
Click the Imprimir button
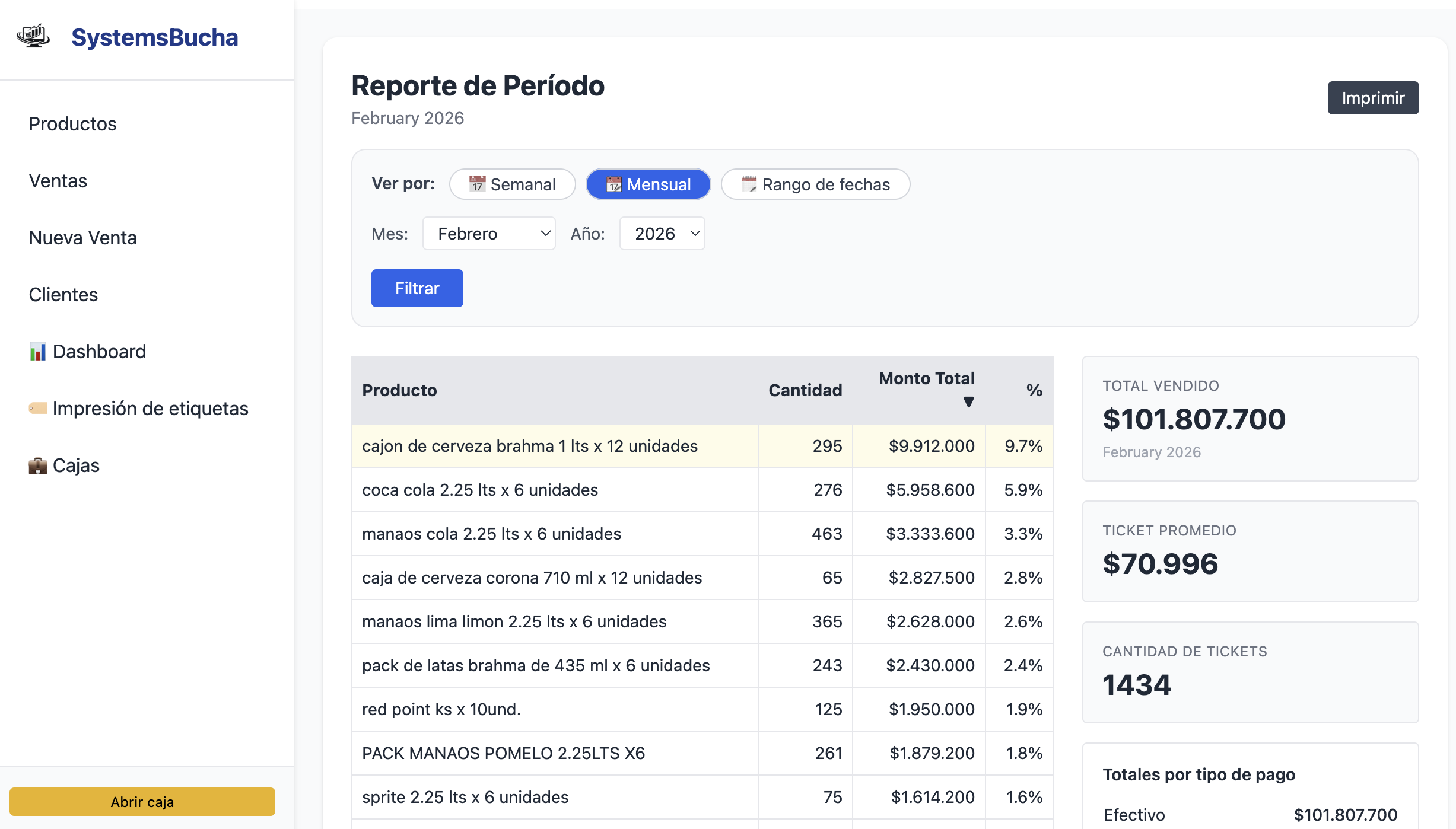(x=1373, y=98)
